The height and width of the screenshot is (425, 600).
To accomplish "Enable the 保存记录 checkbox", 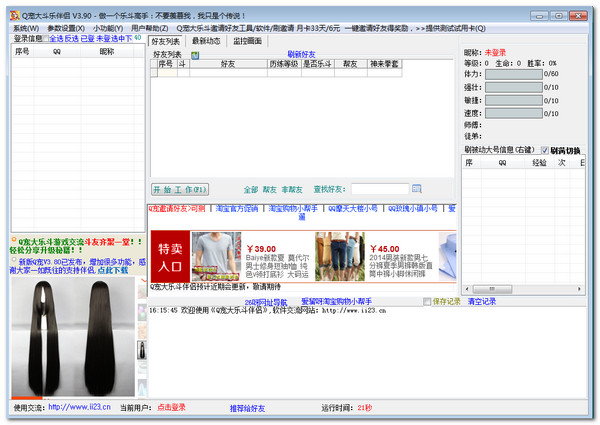I will coord(428,301).
